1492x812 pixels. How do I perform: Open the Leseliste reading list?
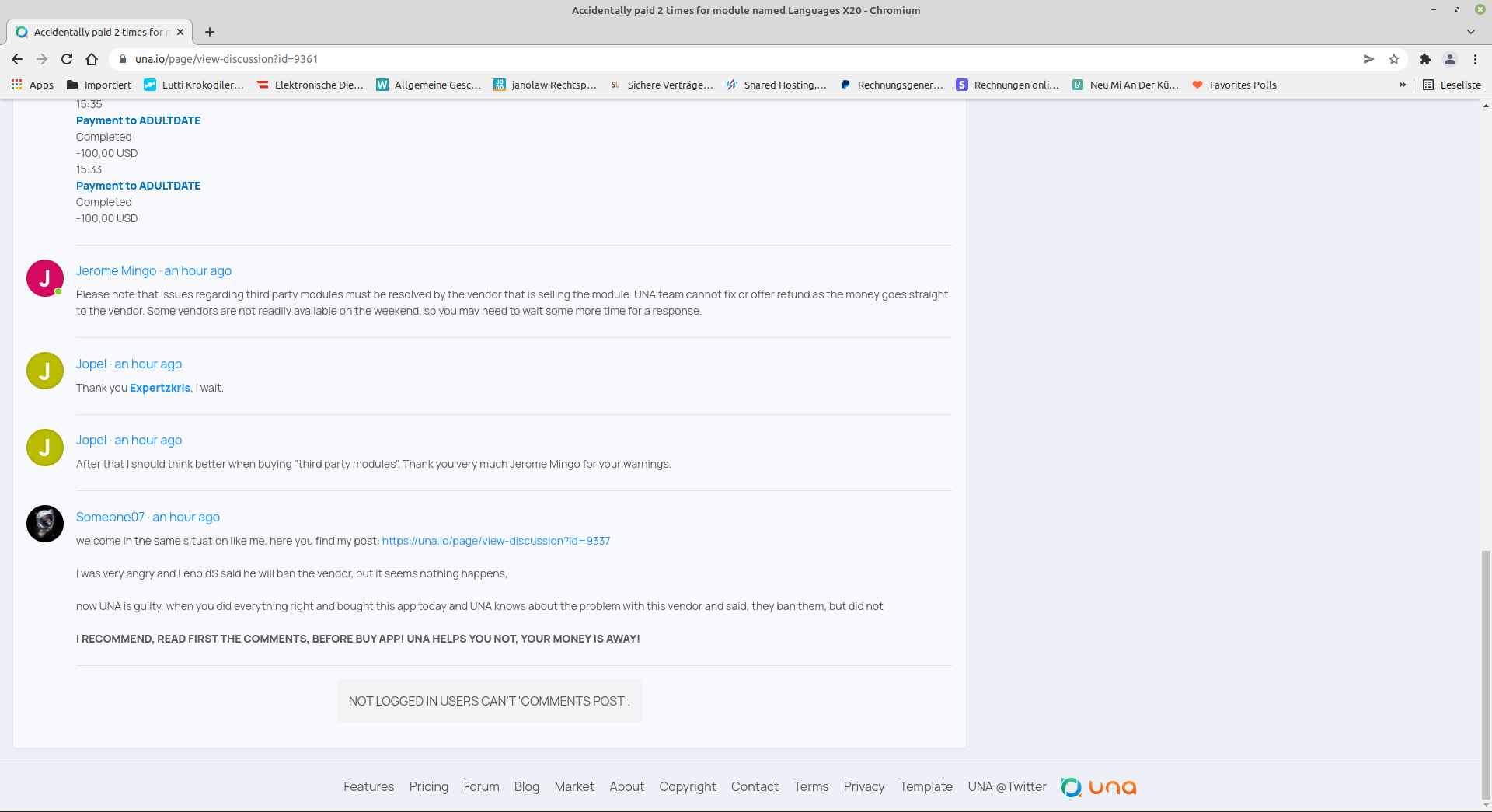tap(1452, 85)
